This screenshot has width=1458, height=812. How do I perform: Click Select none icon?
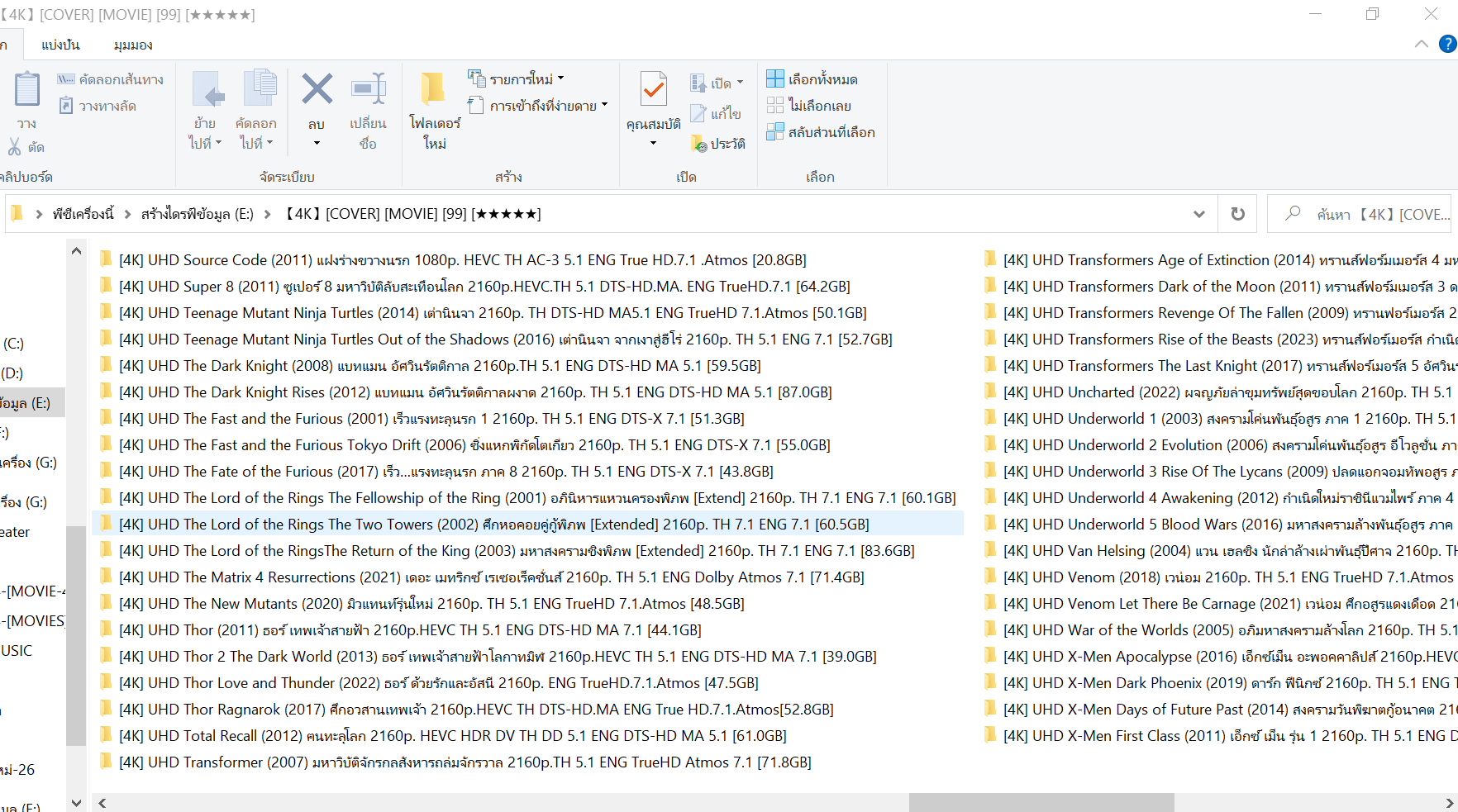click(775, 105)
